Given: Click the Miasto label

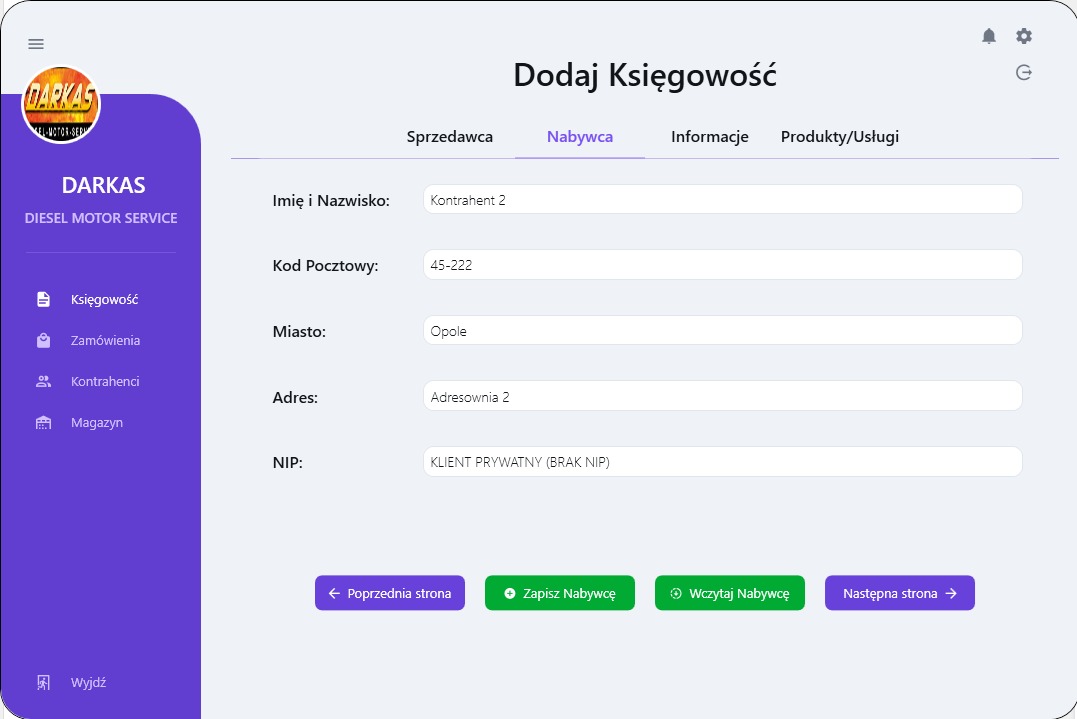Looking at the screenshot, I should pos(299,332).
